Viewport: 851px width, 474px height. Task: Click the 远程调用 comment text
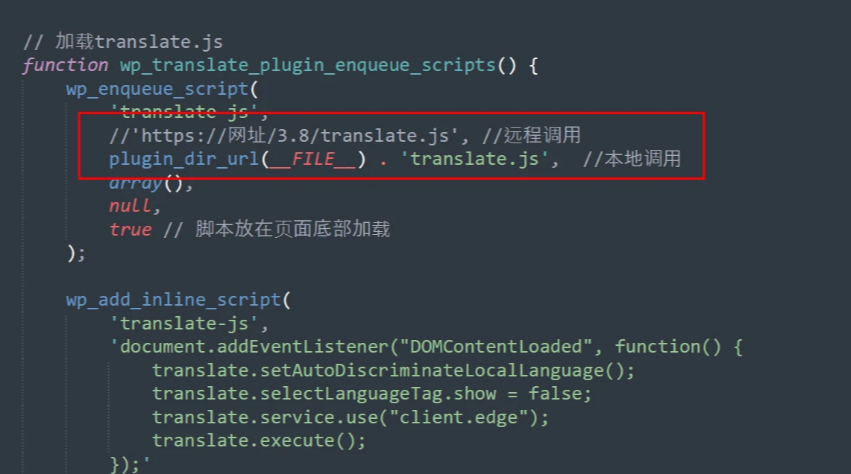tap(543, 136)
